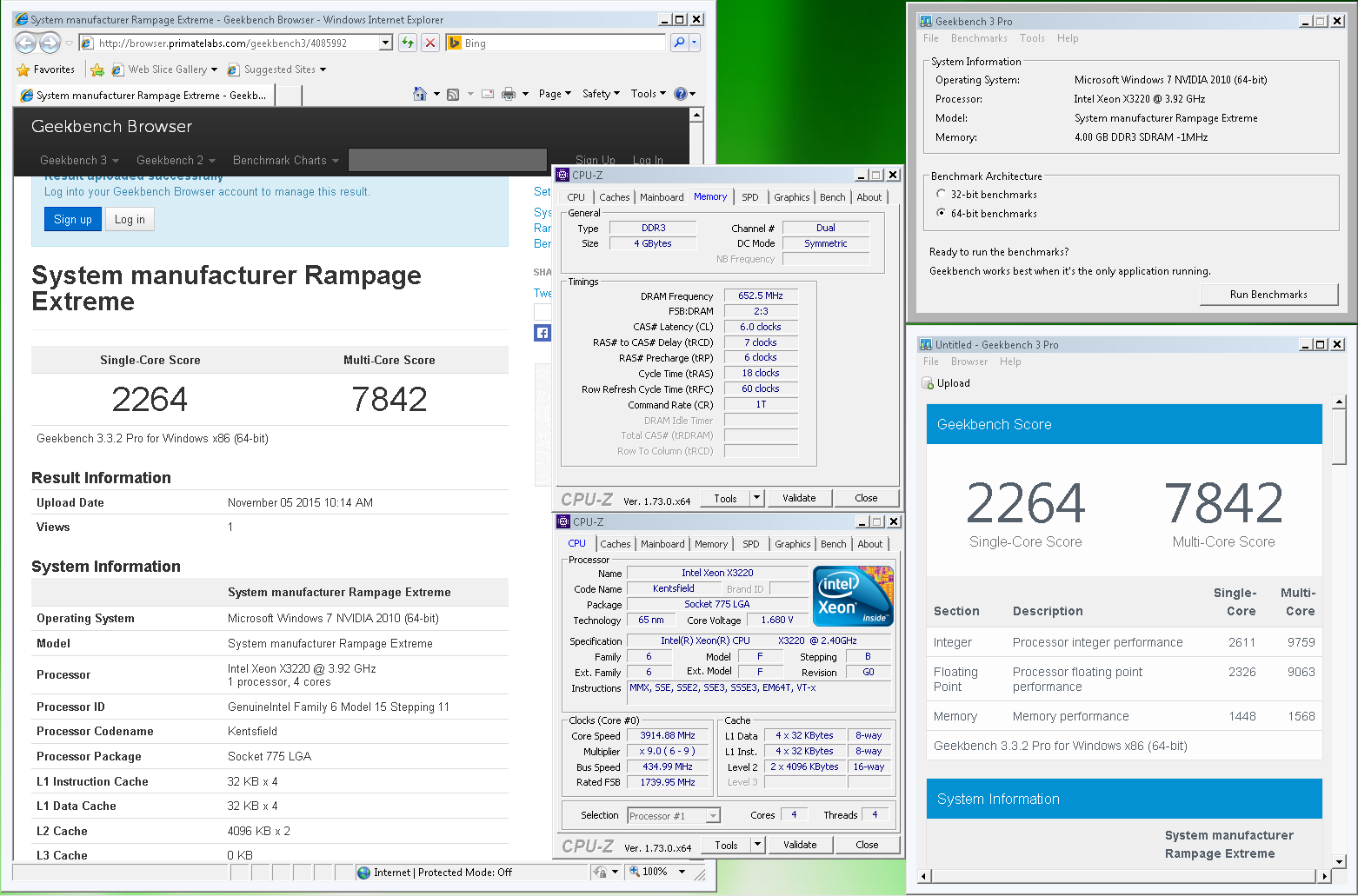The height and width of the screenshot is (896, 1358).
Task: Click the Bing search magnifier button
Action: click(x=679, y=43)
